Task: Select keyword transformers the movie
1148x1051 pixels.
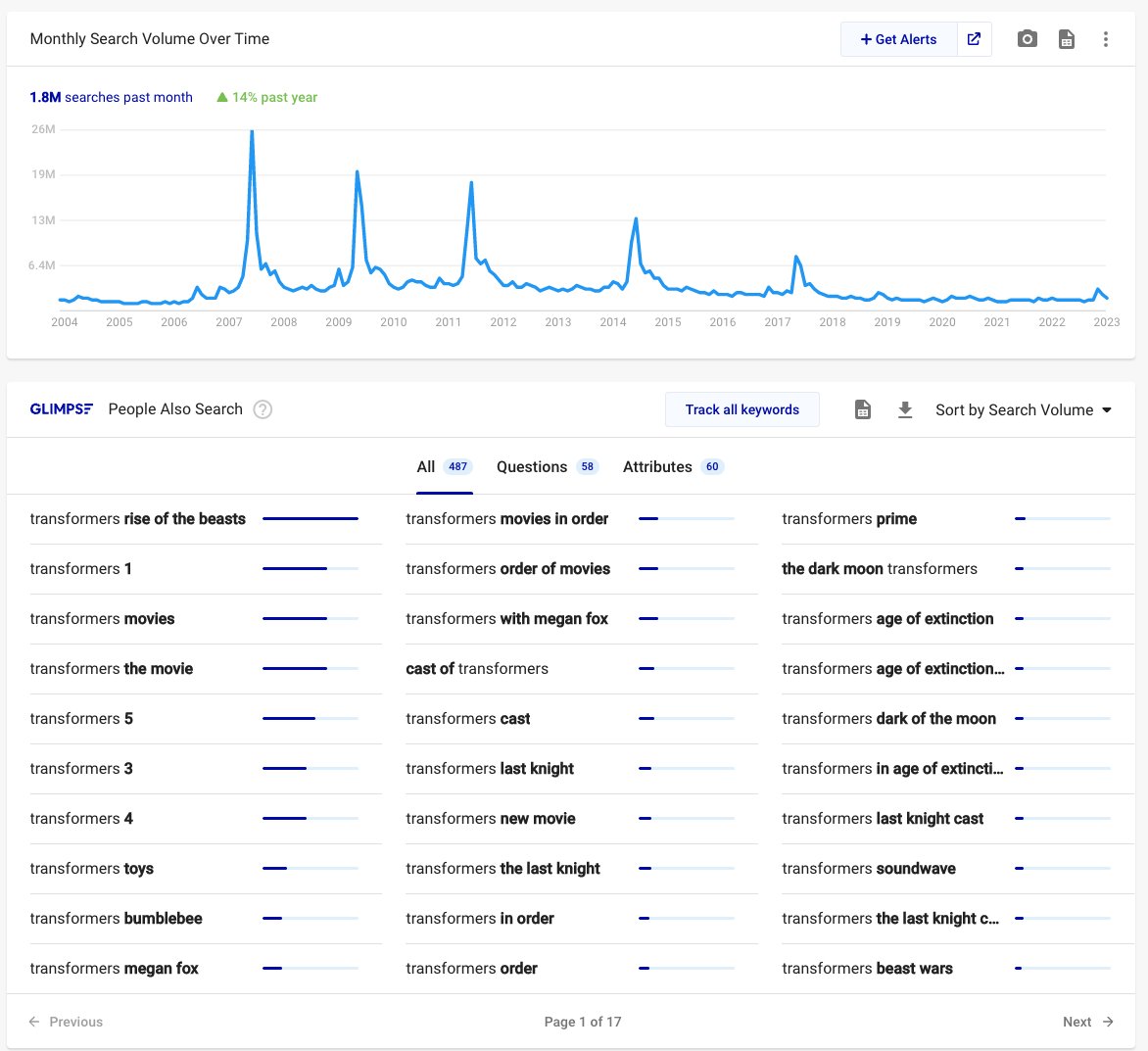Action: pos(112,668)
